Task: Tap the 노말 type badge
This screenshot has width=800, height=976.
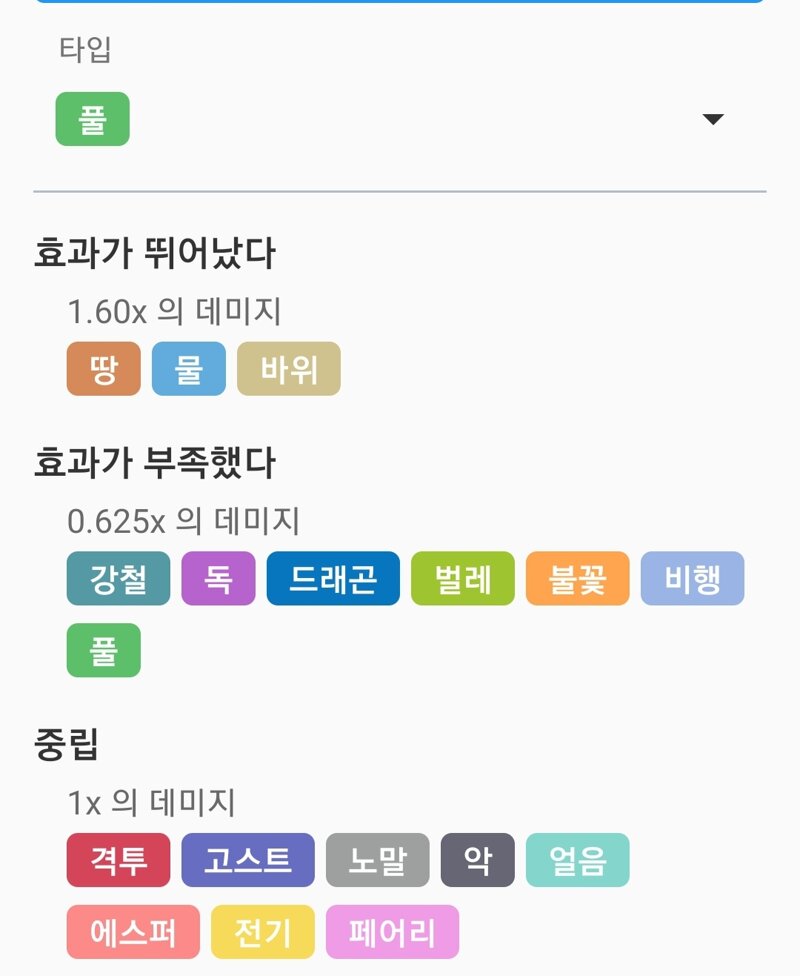Action: pyautogui.click(x=378, y=860)
